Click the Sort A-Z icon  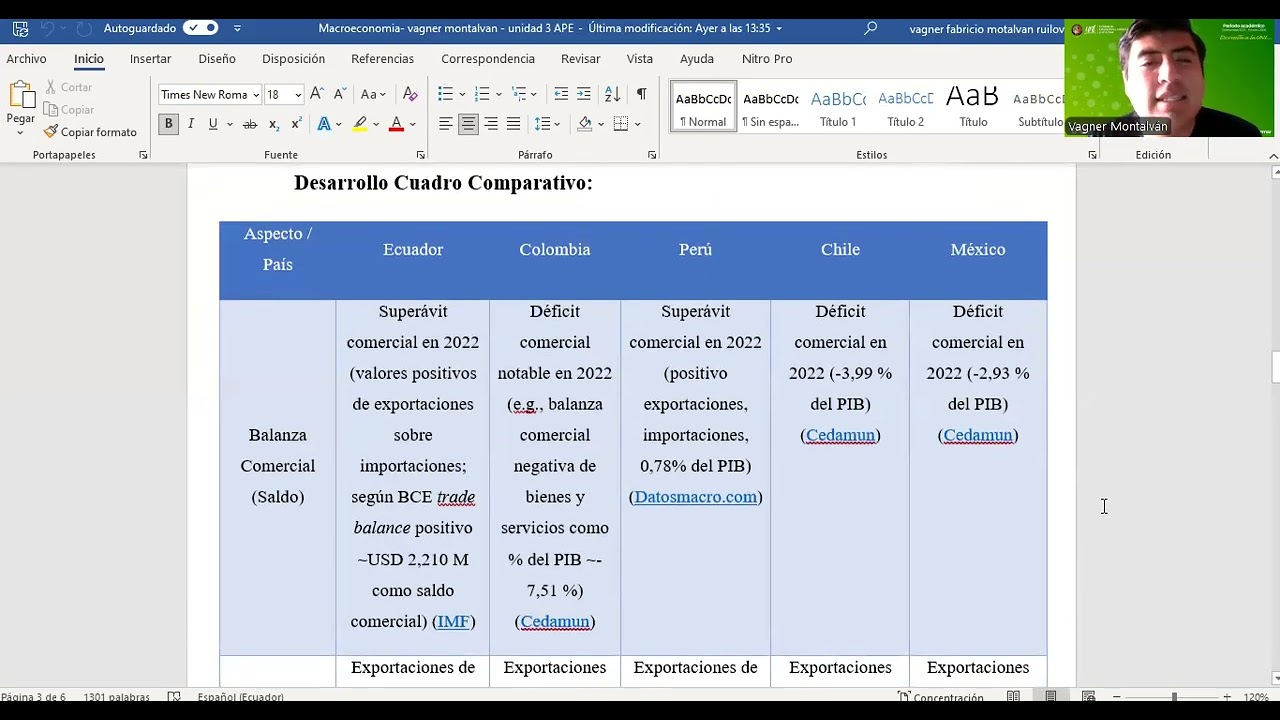[613, 94]
